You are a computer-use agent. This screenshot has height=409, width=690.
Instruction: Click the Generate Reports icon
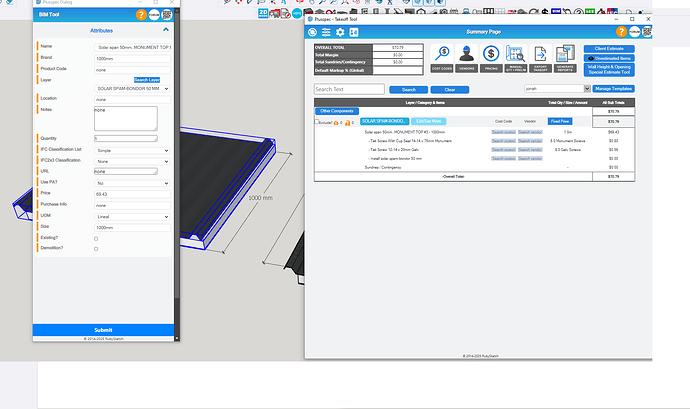[565, 58]
